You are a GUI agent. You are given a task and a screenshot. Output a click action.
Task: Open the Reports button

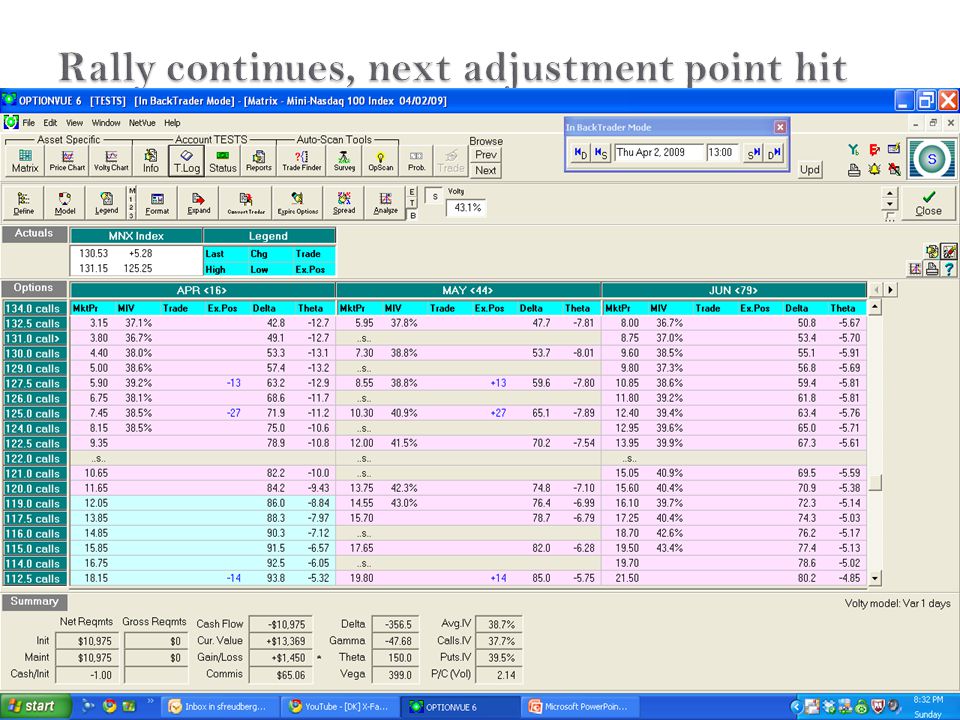click(x=258, y=161)
